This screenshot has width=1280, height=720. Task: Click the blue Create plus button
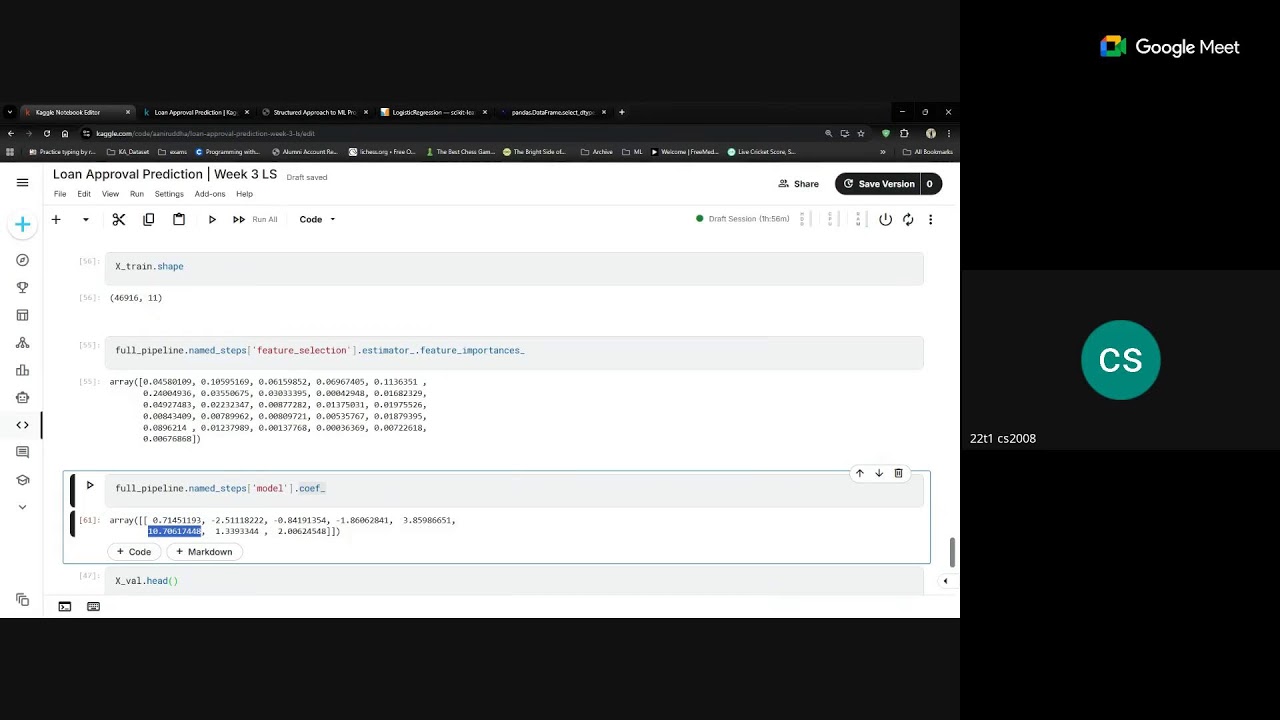tap(22, 225)
